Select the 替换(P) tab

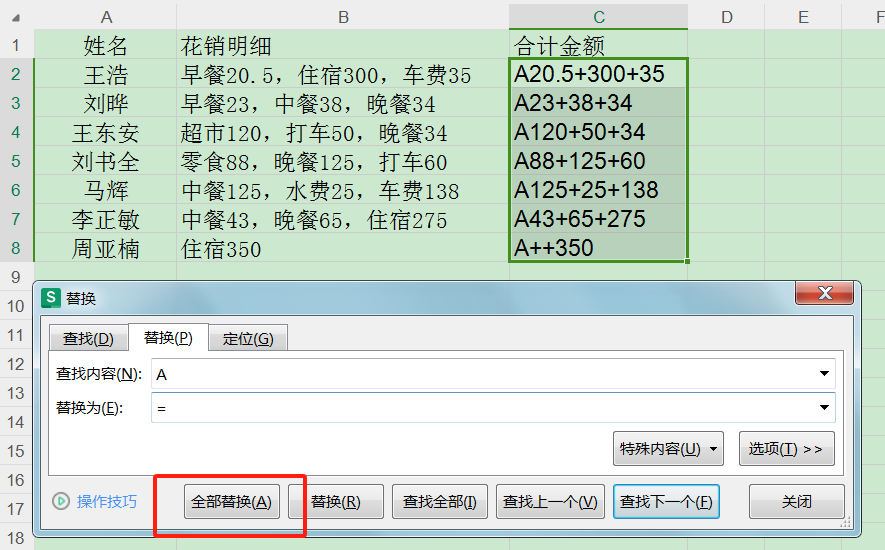[x=168, y=337]
